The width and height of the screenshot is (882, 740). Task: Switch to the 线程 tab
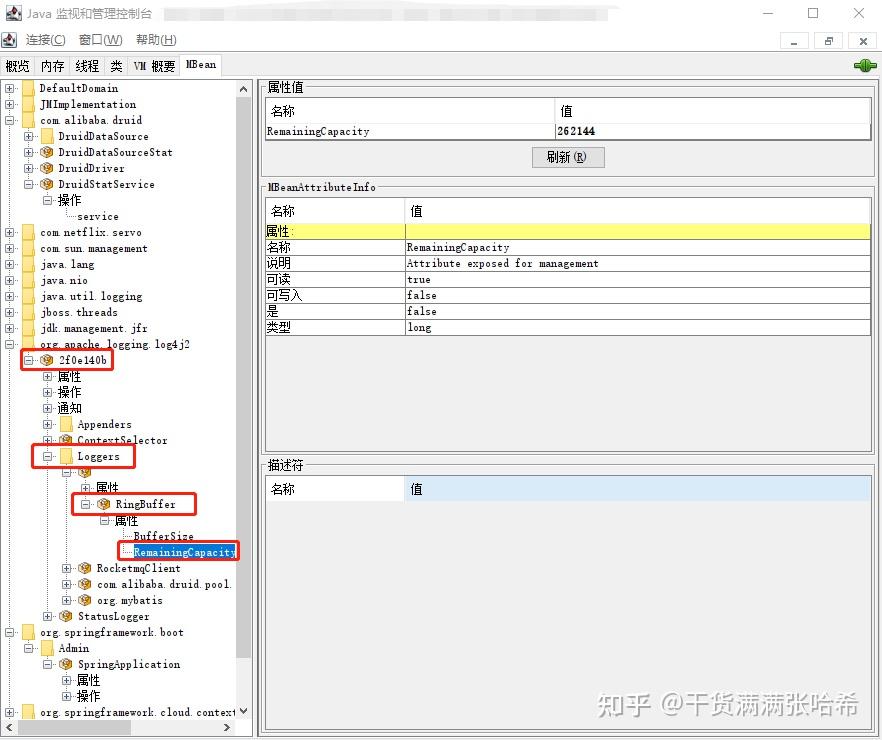tap(87, 66)
